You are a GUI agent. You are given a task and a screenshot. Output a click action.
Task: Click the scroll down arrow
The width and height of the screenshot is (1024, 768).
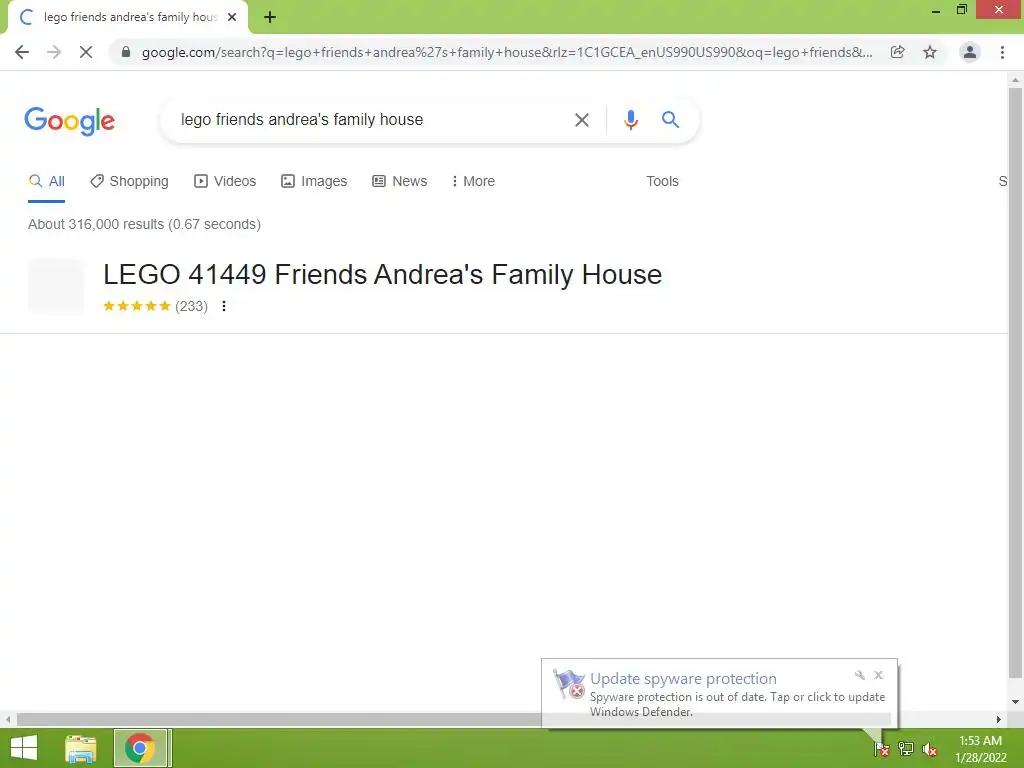pyautogui.click(x=1015, y=702)
